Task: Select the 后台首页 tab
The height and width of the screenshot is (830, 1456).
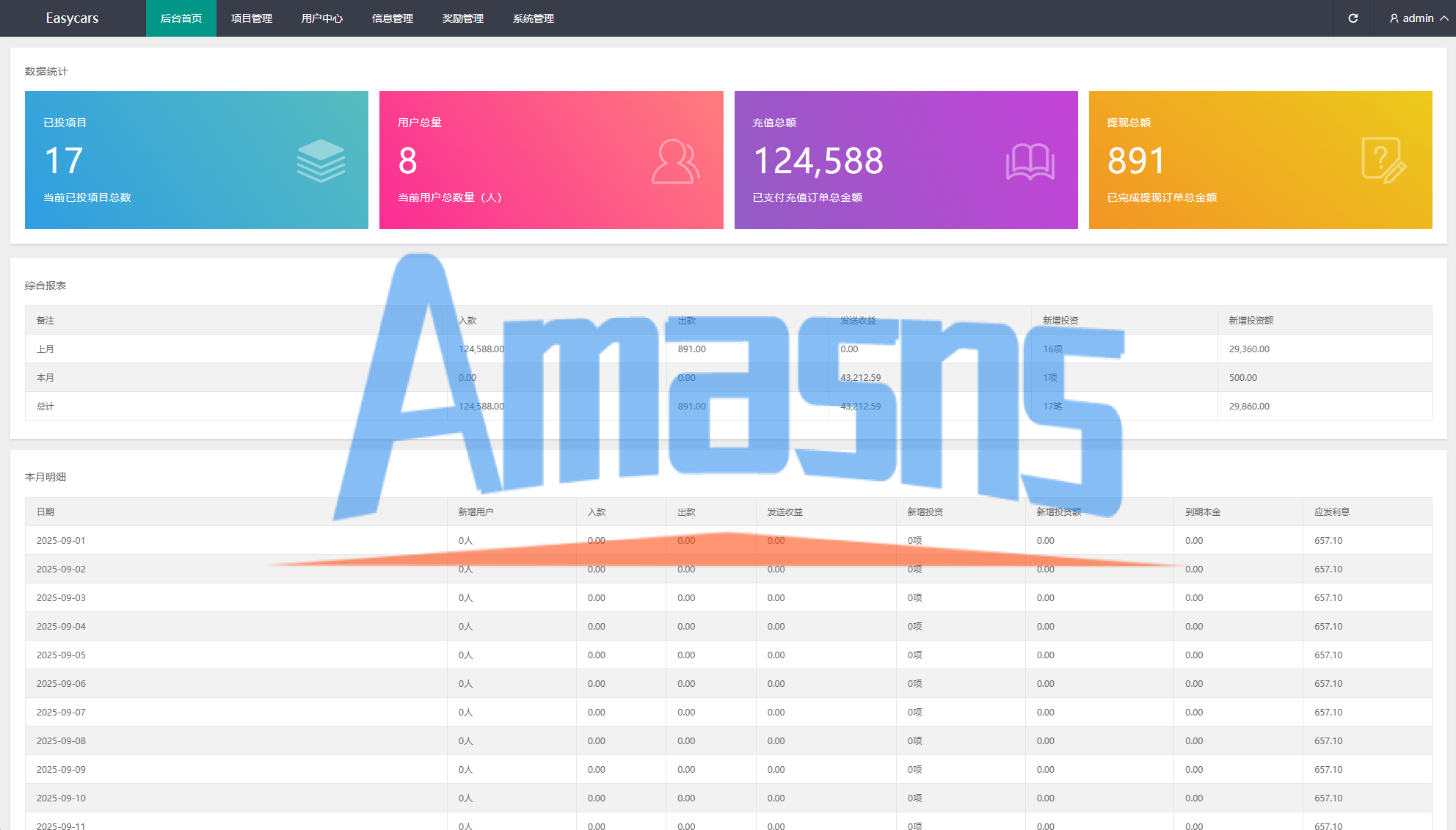Action: (181, 18)
